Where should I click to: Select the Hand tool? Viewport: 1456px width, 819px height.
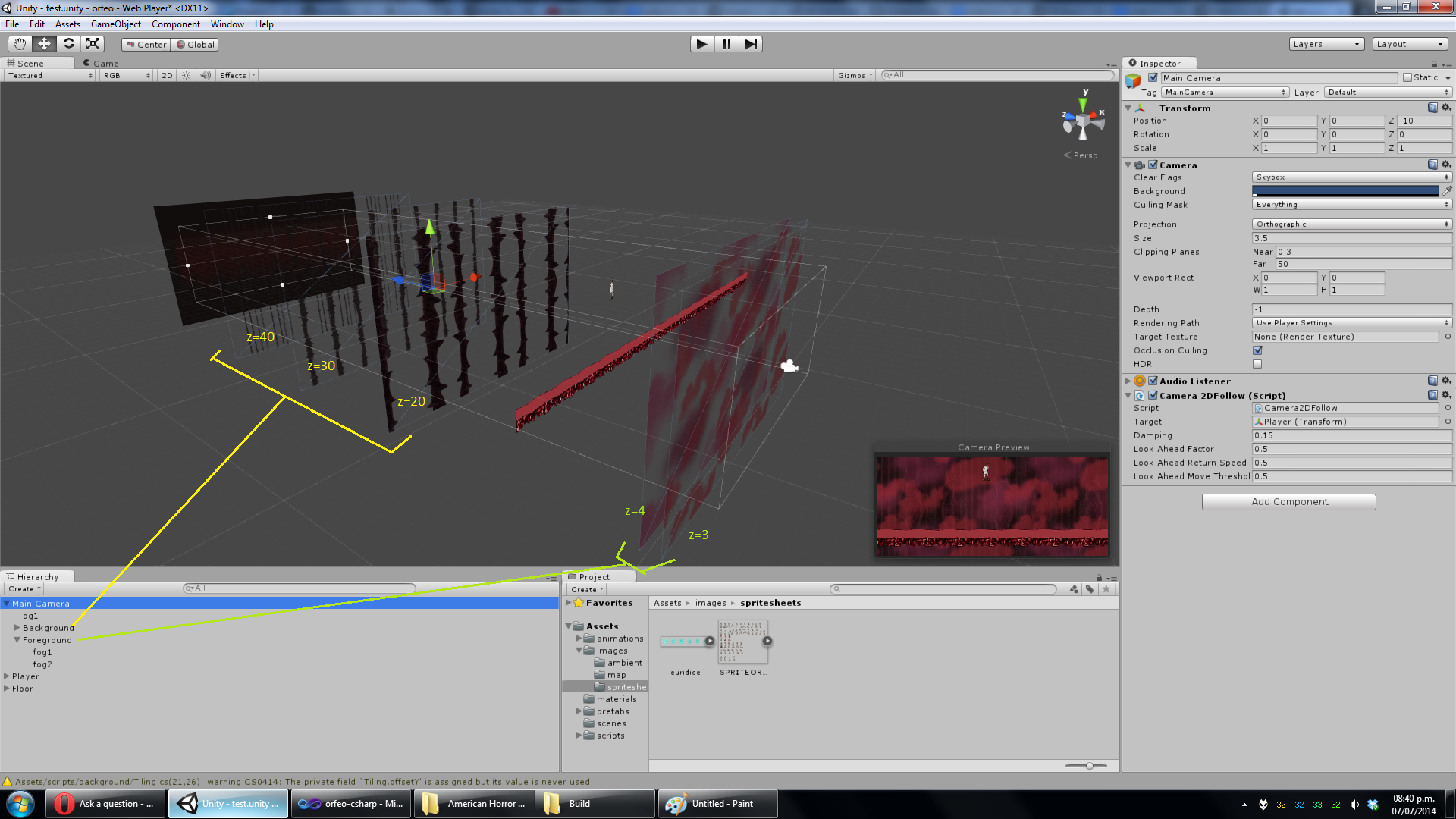pos(20,44)
